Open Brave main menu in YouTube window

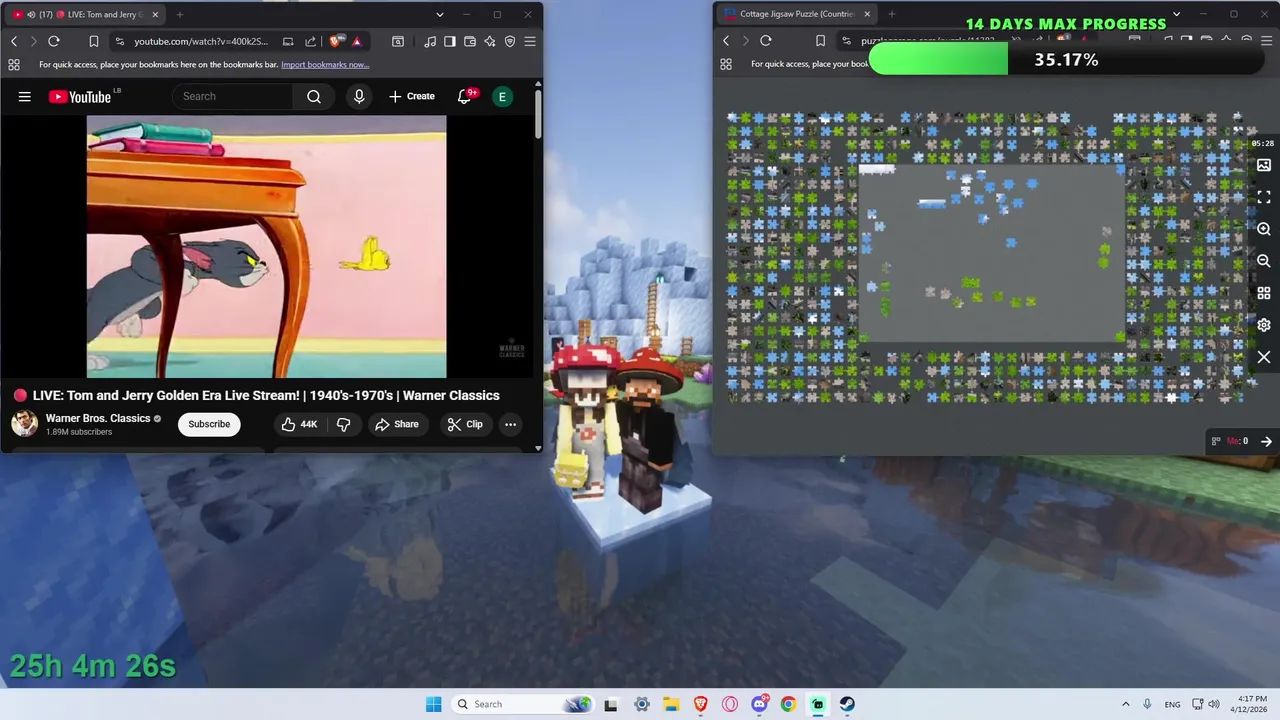[x=530, y=41]
